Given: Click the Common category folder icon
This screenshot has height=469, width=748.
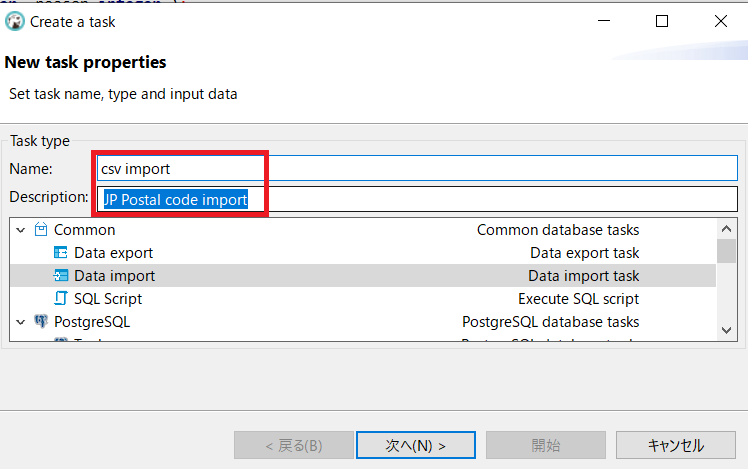Looking at the screenshot, I should [41, 229].
